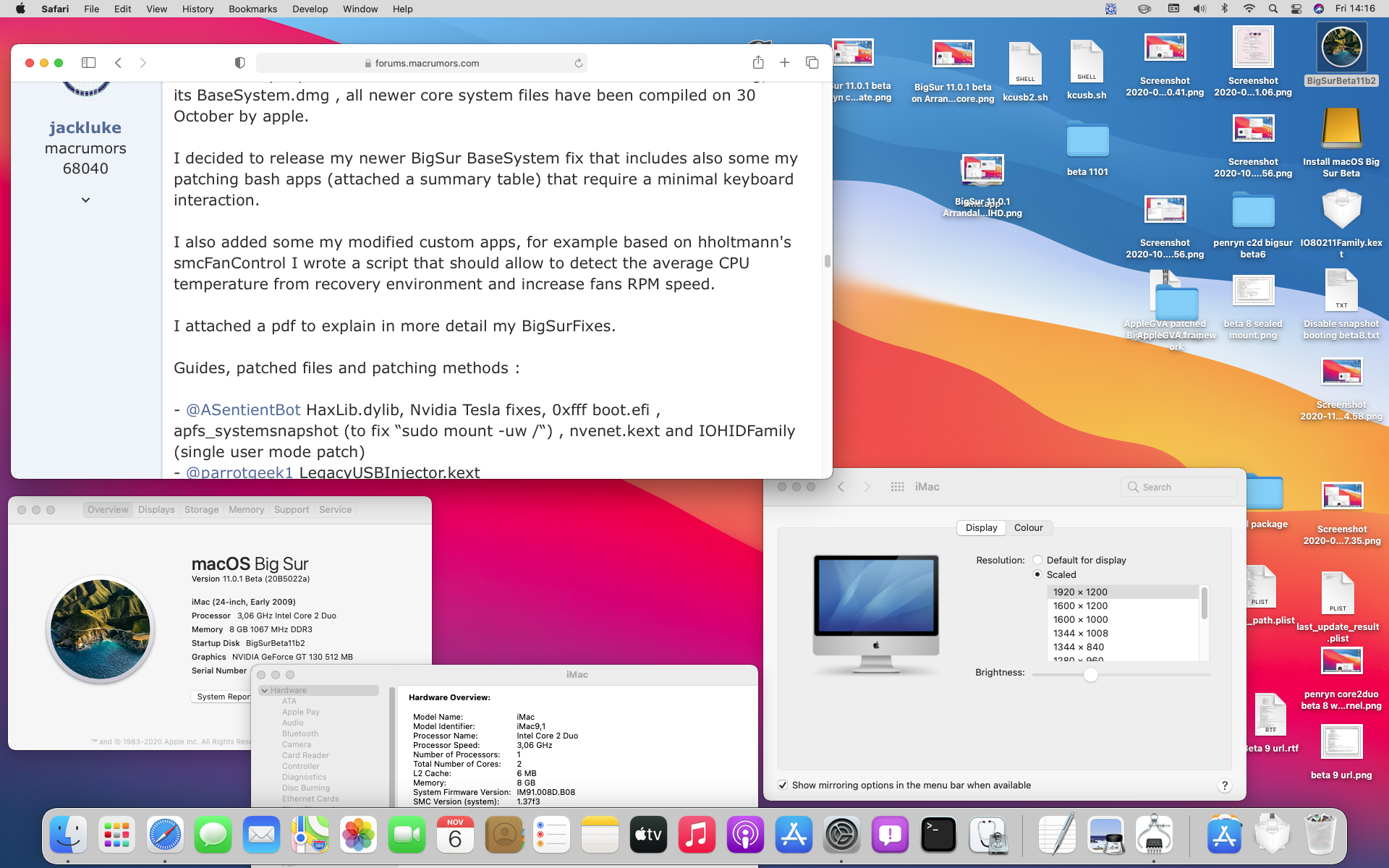Image resolution: width=1389 pixels, height=868 pixels.
Task: Click Display preferences help button
Action: point(1224,786)
